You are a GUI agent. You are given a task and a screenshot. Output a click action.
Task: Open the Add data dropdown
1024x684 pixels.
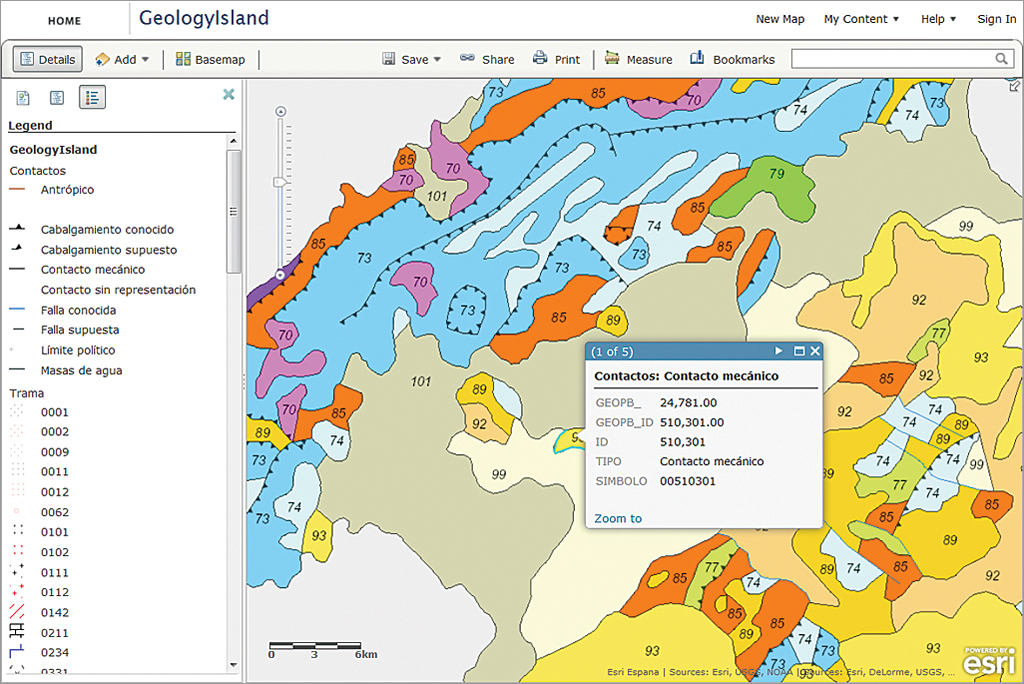[122, 59]
